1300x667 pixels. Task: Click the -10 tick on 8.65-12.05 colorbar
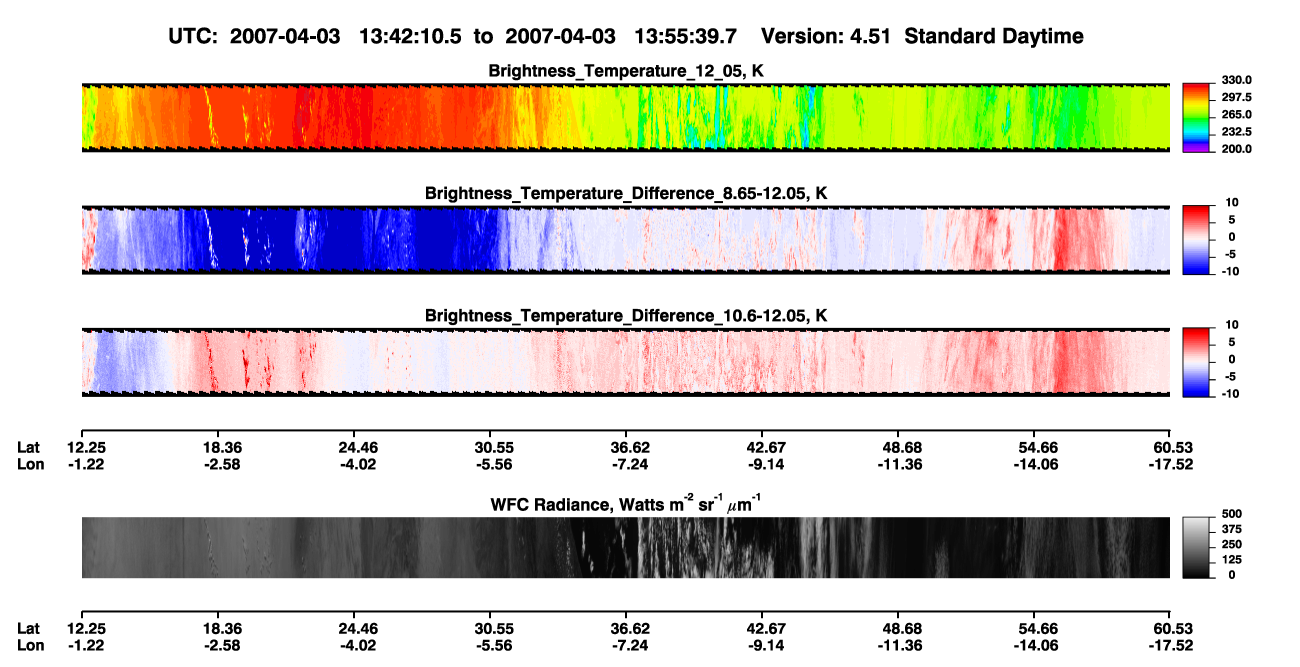click(1231, 271)
